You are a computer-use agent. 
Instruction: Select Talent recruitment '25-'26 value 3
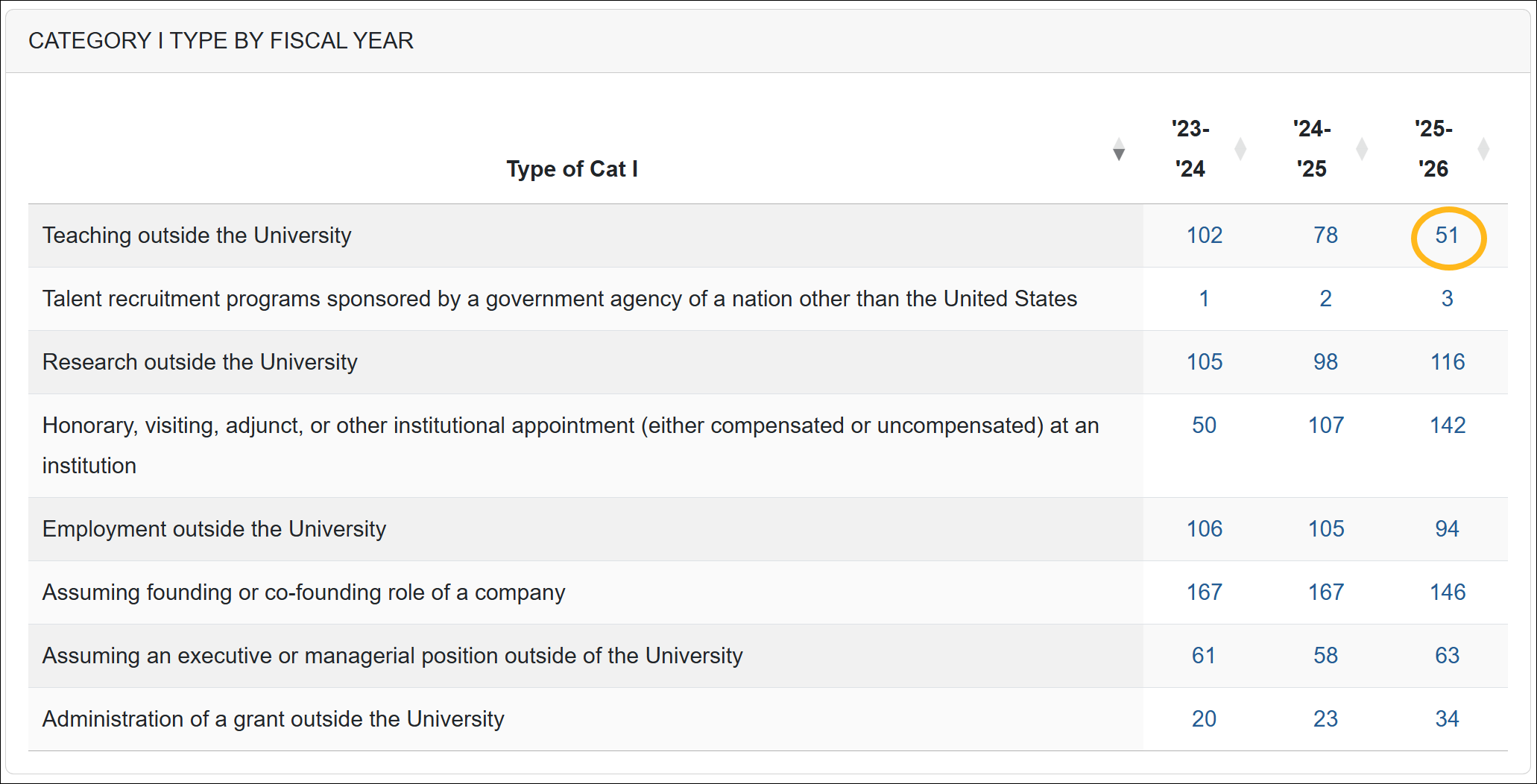click(x=1447, y=299)
